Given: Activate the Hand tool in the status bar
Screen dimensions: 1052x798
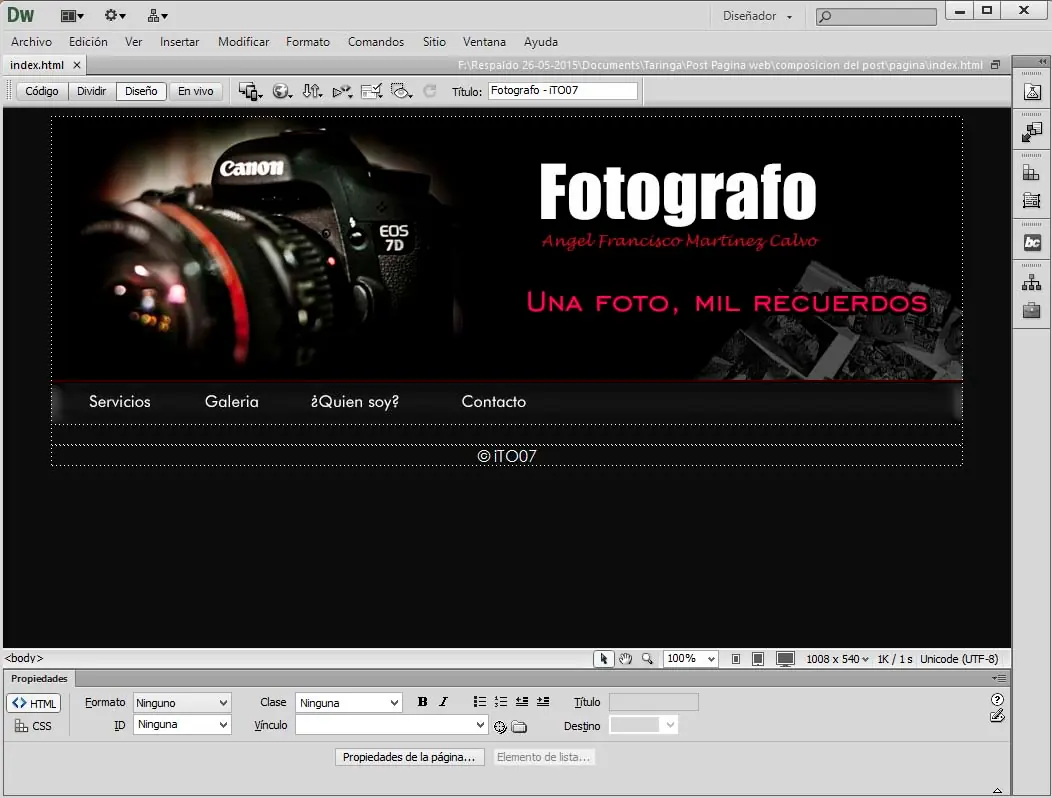Looking at the screenshot, I should pos(625,659).
